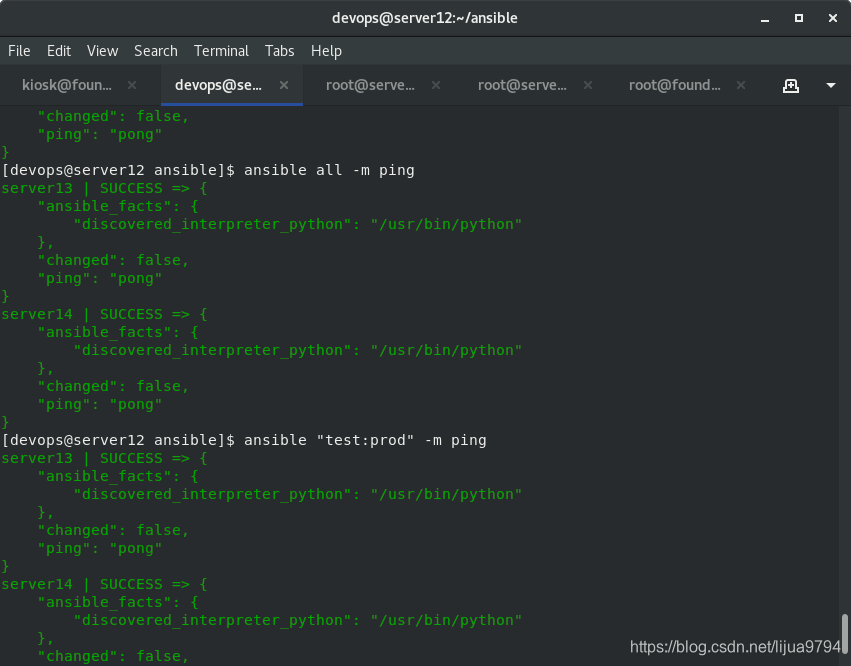Open the Help menu
This screenshot has height=666, width=851.
click(x=326, y=51)
